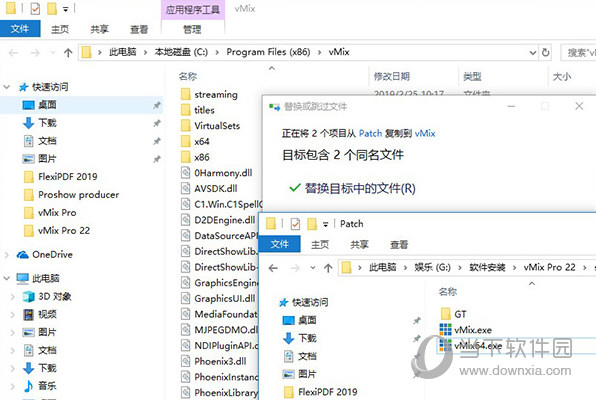This screenshot has height=400, width=596.
Task: Open 音乐 in the sidebar
Action: pos(47,386)
